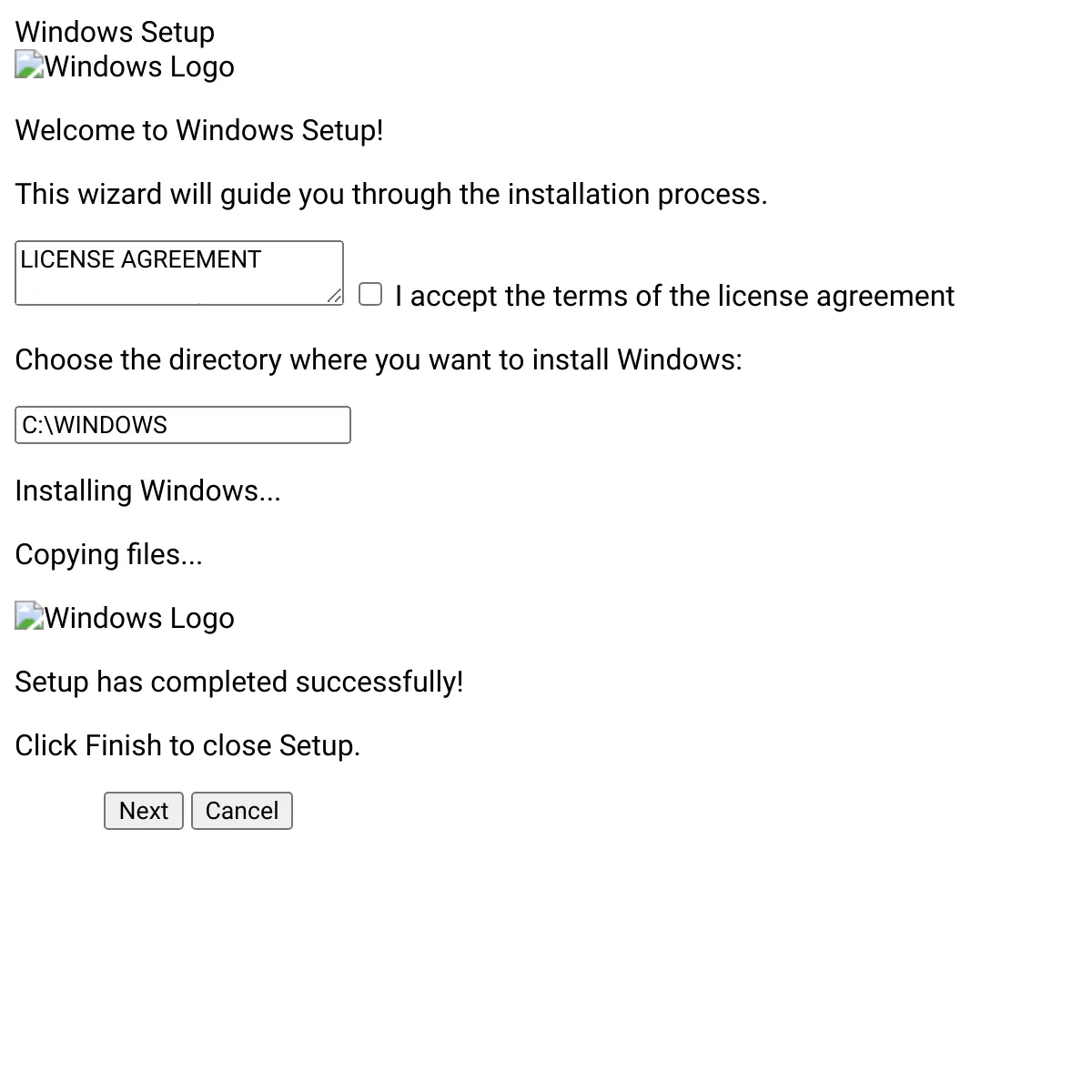Cancel the Windows Setup wizard
Screen dimensions: 1092x1092
[x=242, y=811]
